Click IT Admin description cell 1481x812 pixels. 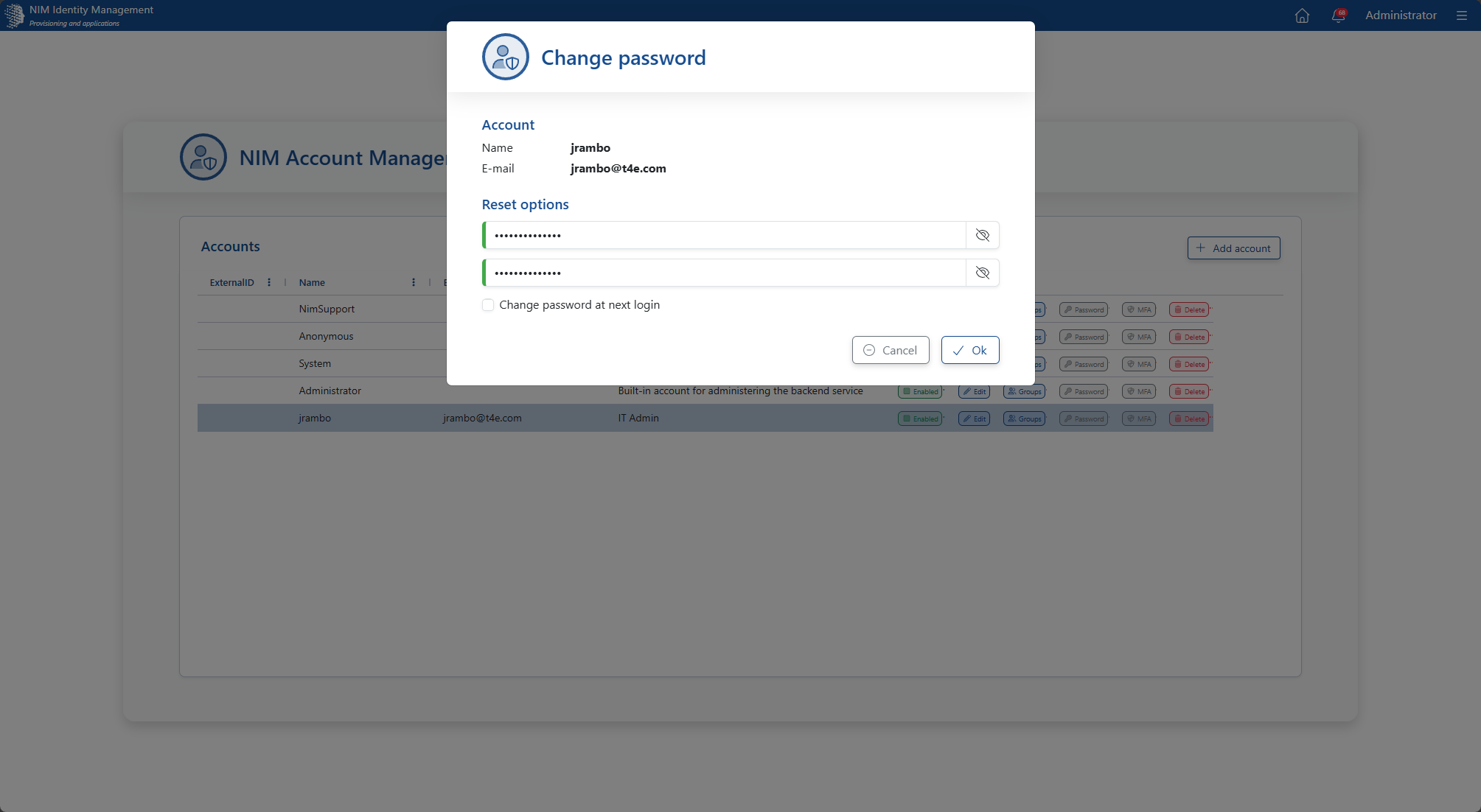pyautogui.click(x=638, y=418)
